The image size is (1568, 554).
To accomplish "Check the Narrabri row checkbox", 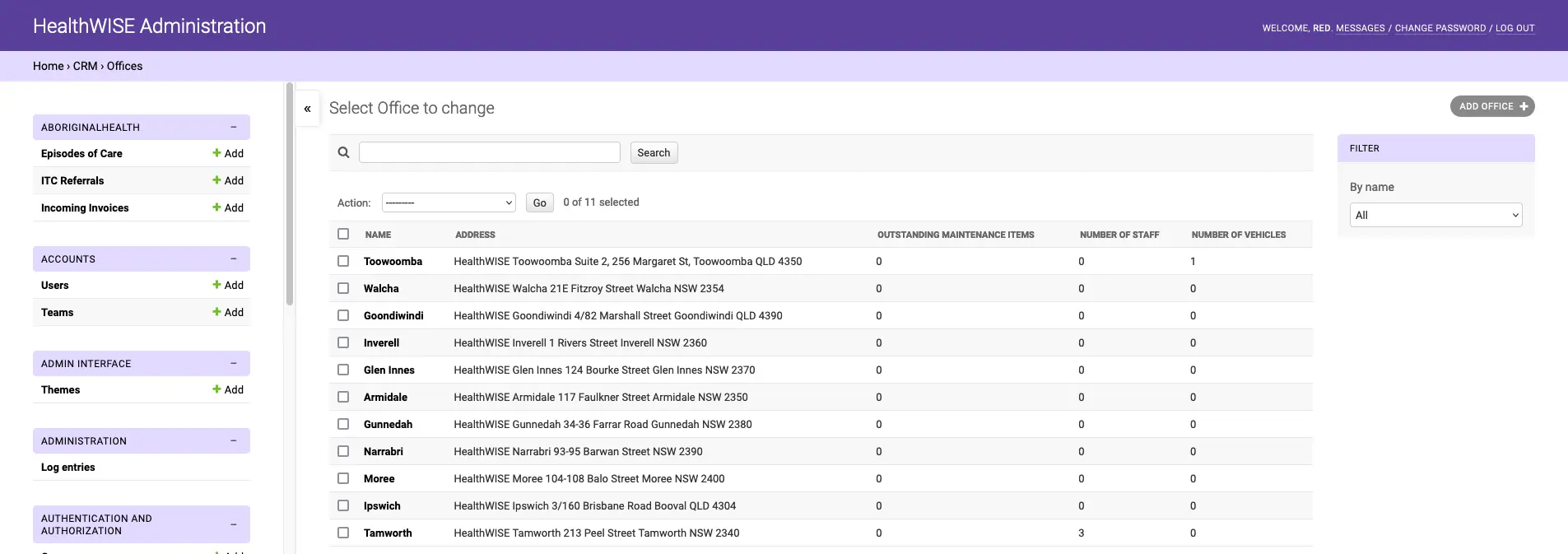I will (343, 451).
